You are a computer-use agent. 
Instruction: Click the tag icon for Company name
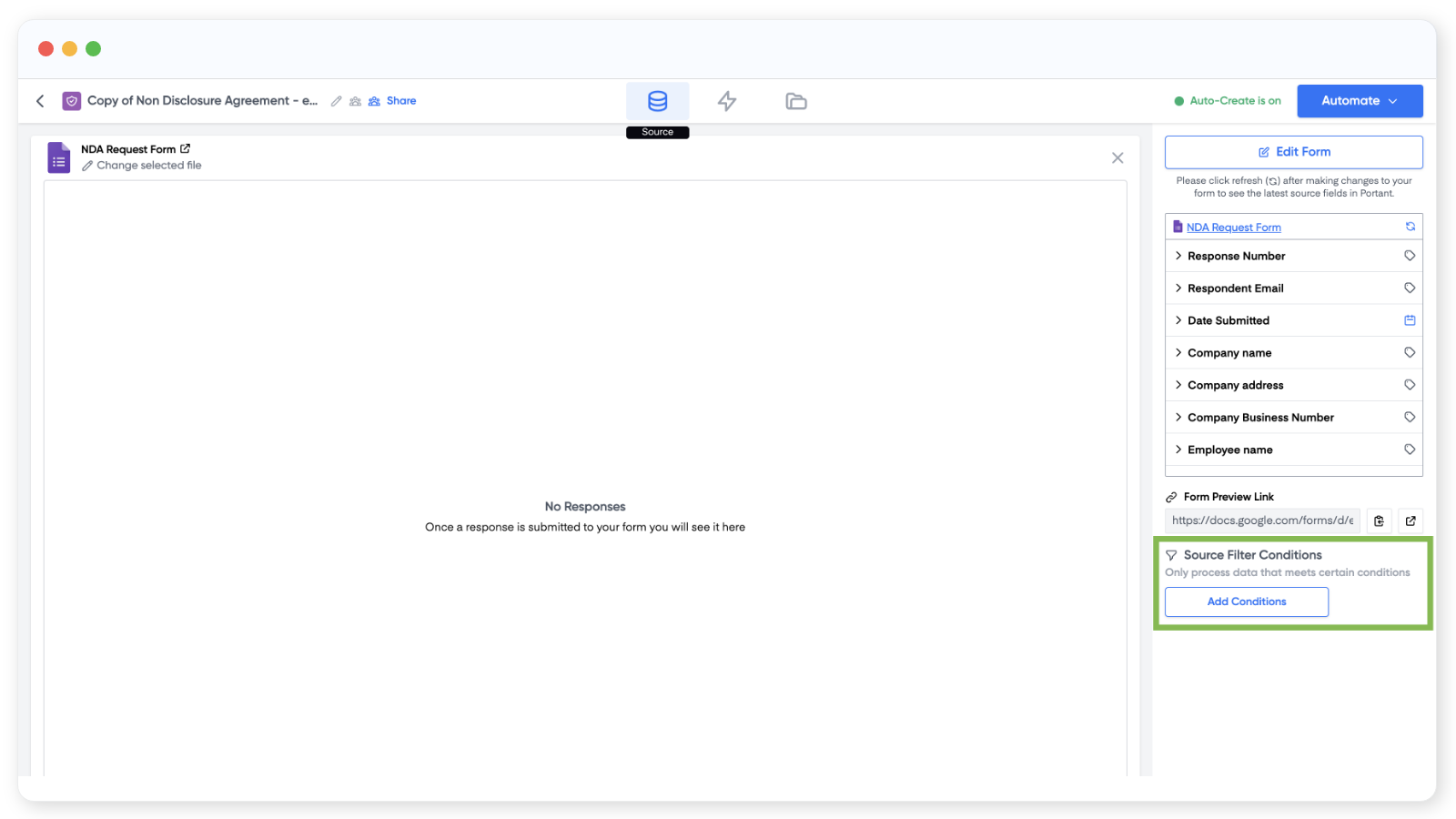pyautogui.click(x=1410, y=352)
